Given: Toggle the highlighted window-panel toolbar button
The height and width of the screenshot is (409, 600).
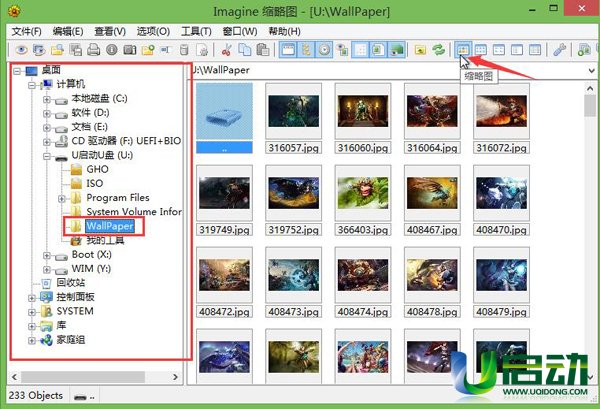Looking at the screenshot, I should coord(288,50).
